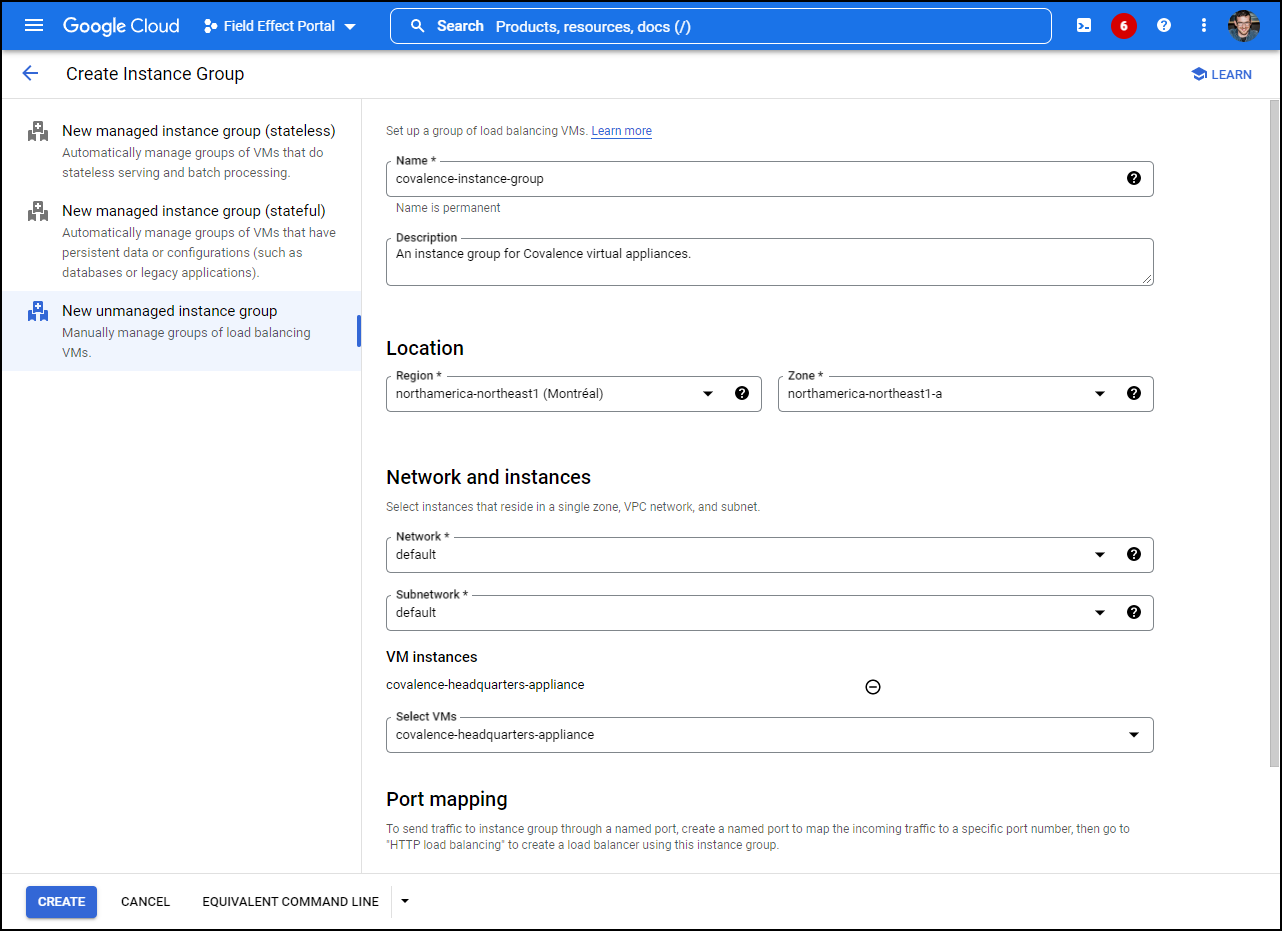Screen dimensions: 1282x931
Task: Select New managed instance group (stateless)
Action: [x=182, y=151]
